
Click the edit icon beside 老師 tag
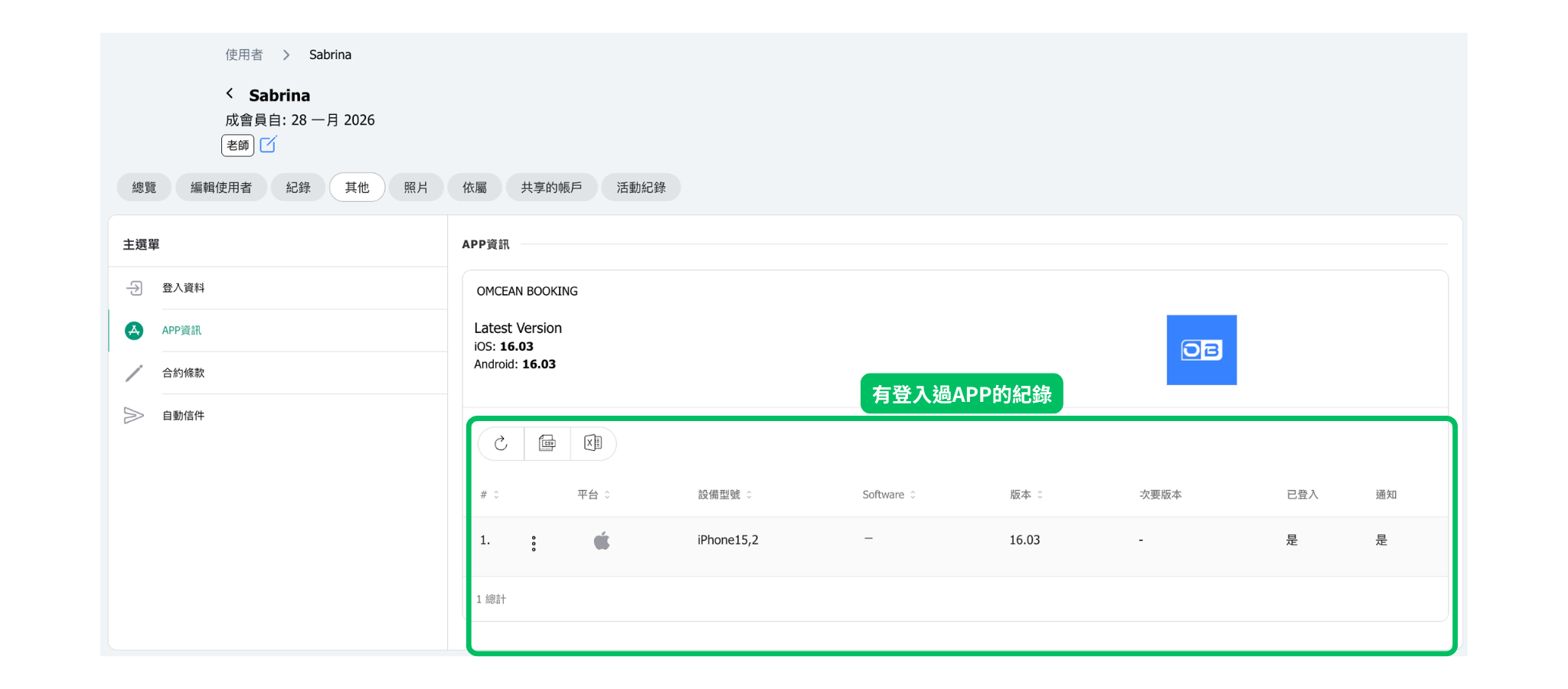[x=268, y=145]
